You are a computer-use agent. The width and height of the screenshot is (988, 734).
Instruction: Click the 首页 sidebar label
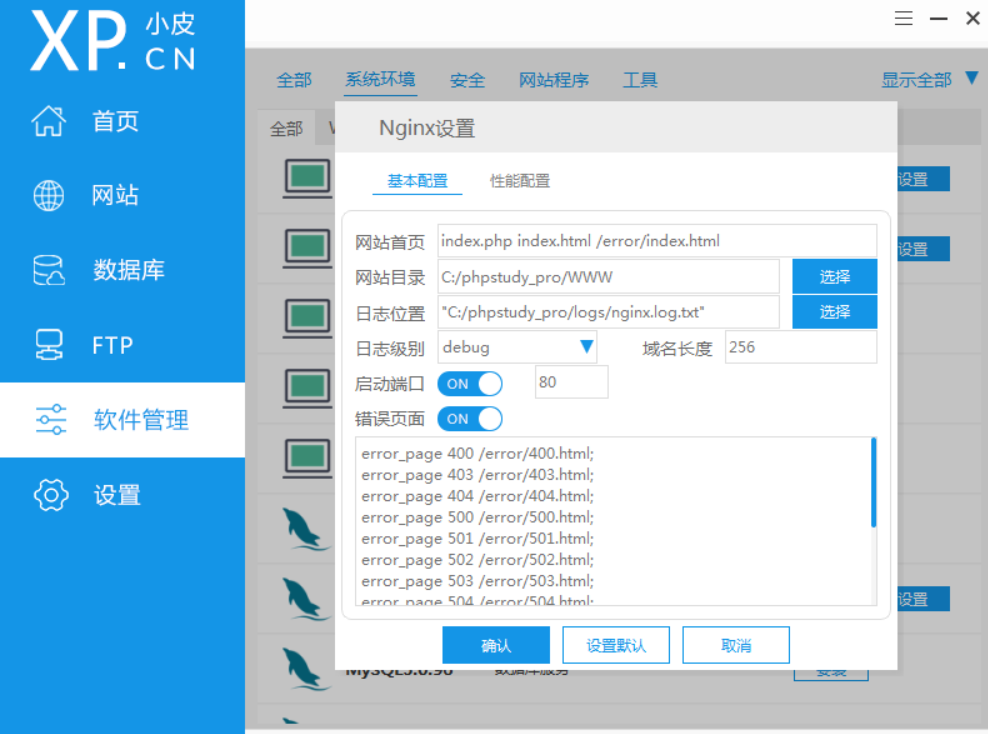[115, 121]
